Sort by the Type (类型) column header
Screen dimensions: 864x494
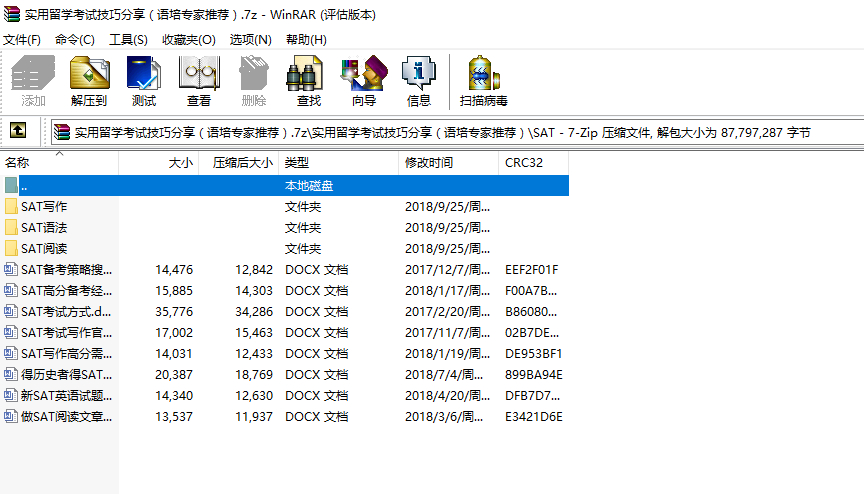[x=338, y=162]
